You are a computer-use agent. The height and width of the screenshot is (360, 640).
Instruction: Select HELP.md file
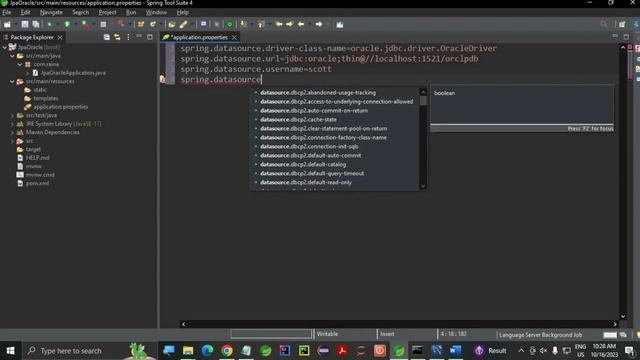pyautogui.click(x=37, y=158)
